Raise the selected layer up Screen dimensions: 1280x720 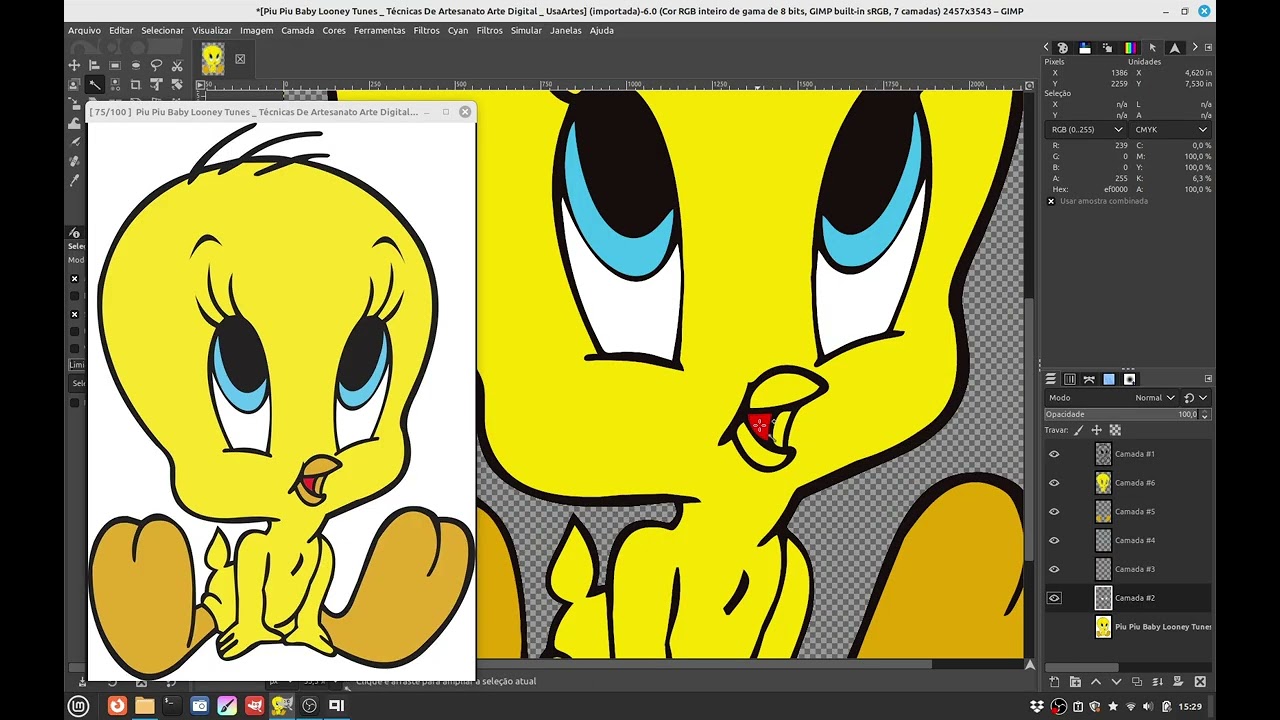[x=1096, y=682]
